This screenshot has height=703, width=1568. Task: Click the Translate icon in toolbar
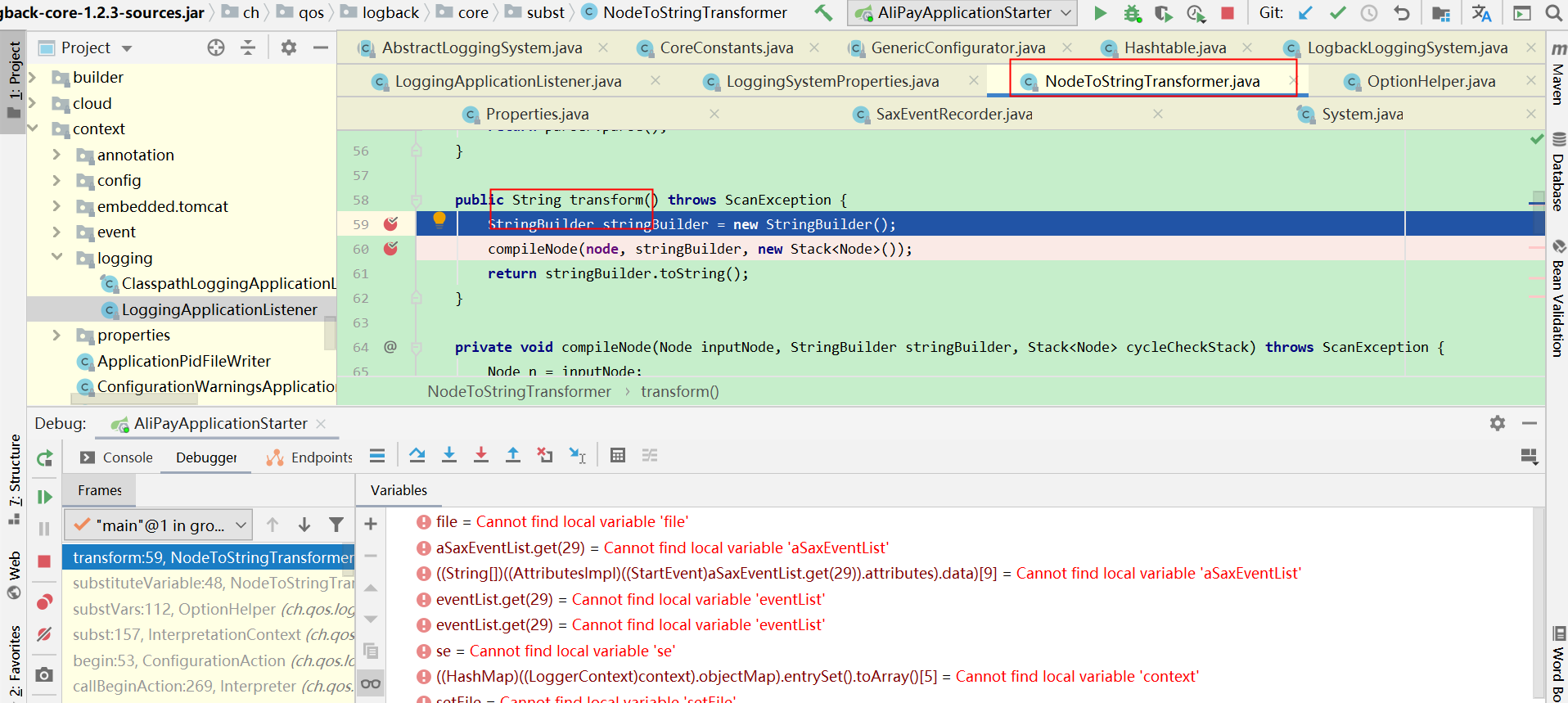coord(1481,13)
